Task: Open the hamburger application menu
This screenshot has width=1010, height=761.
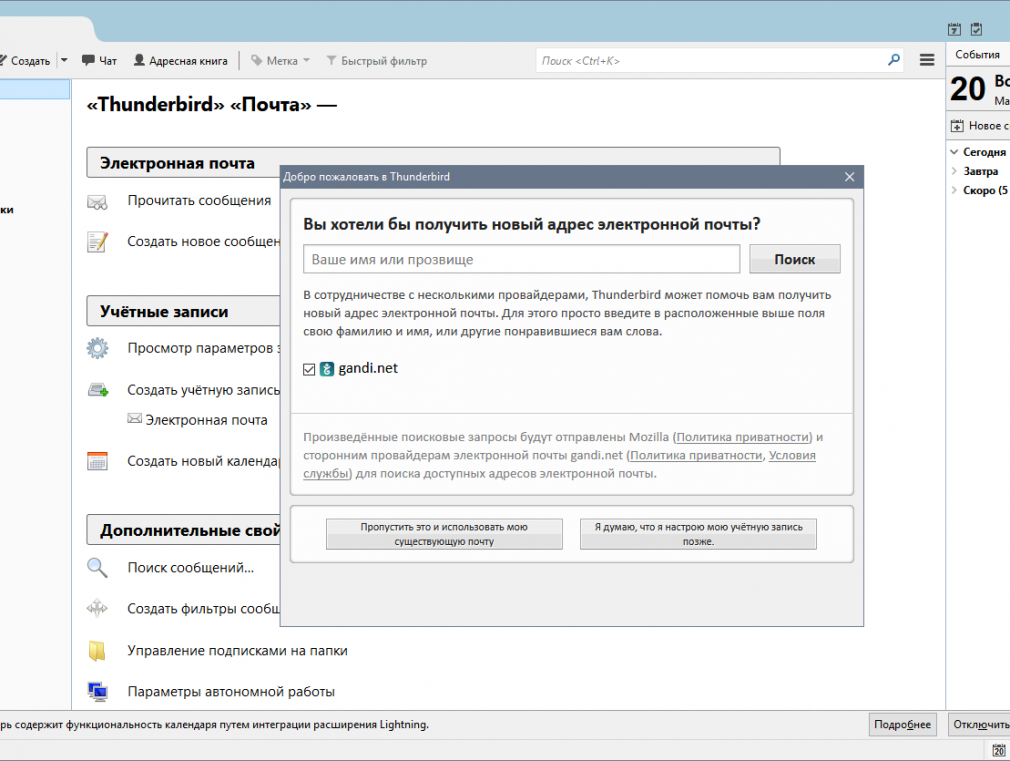Action: coord(927,60)
